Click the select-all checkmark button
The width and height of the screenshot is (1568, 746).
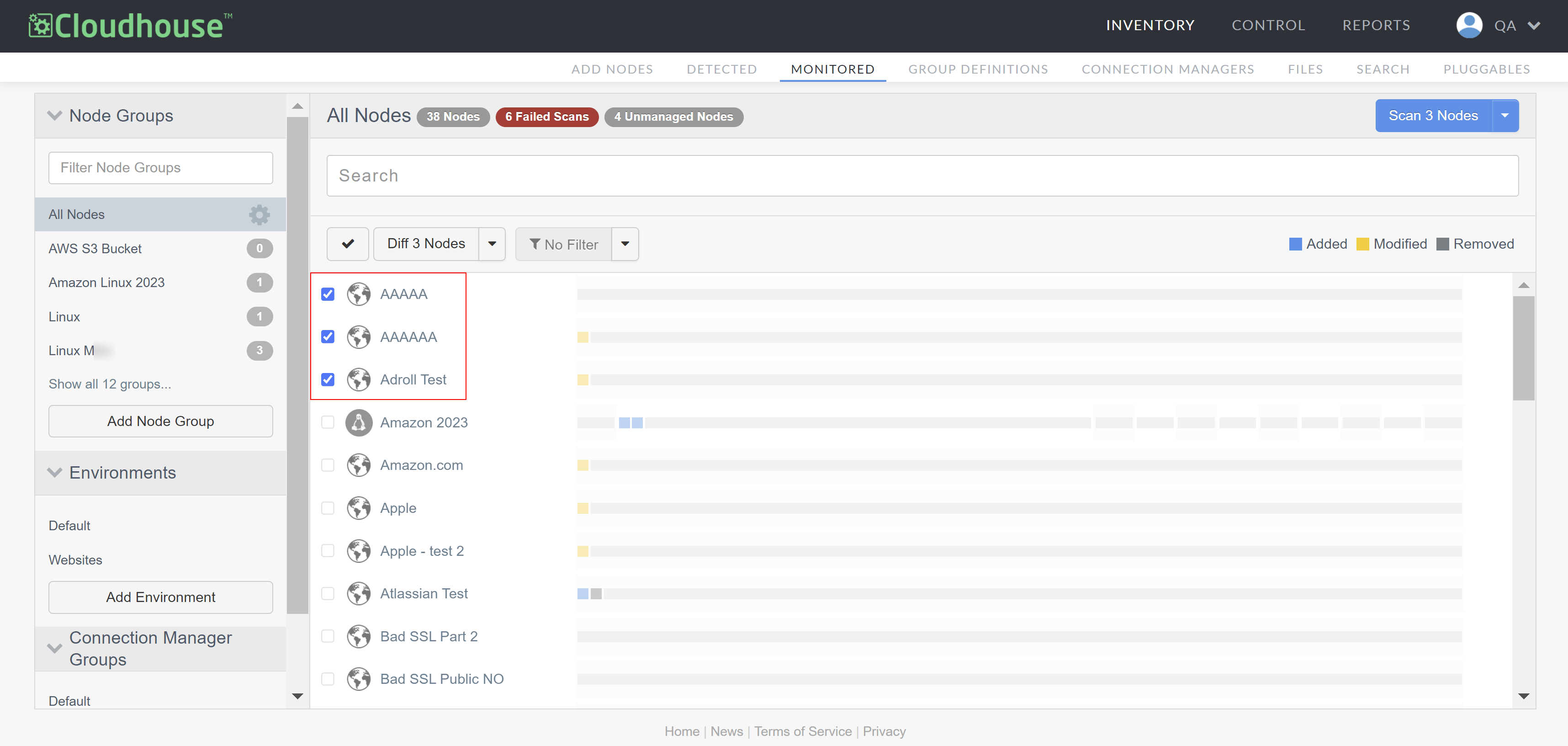pyautogui.click(x=348, y=244)
